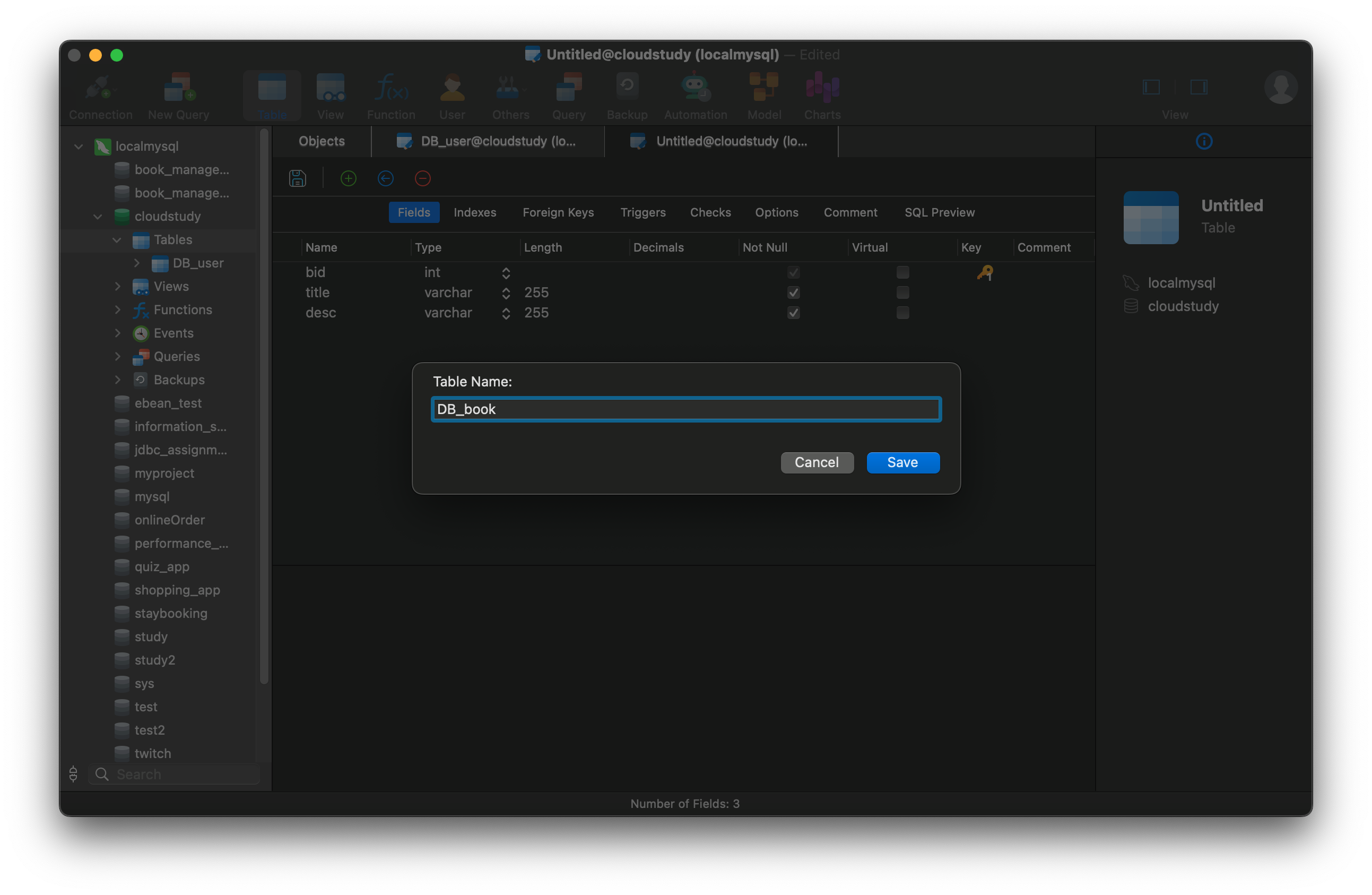
Task: Expand the Views section in cloudstudy
Action: pyautogui.click(x=119, y=285)
